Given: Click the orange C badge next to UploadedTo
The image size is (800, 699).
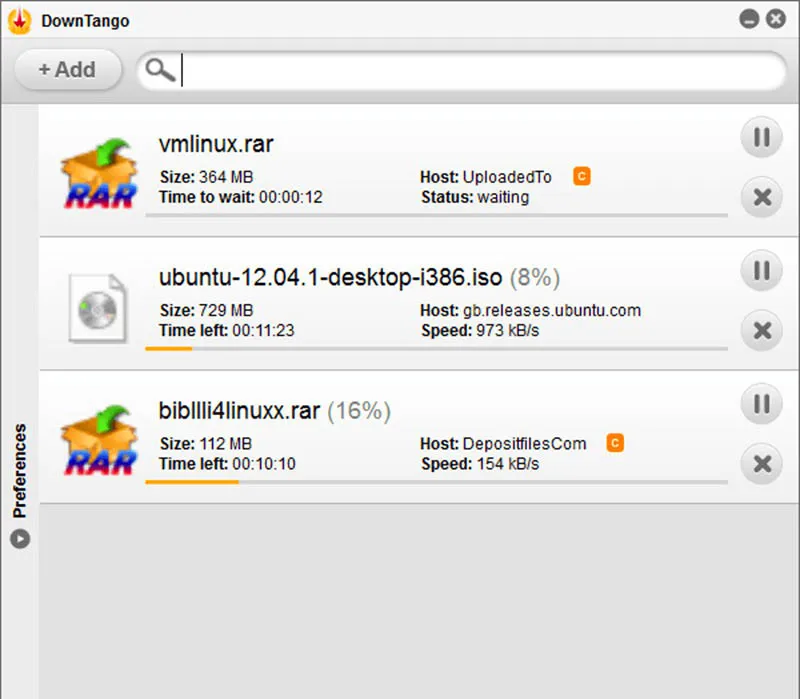Looking at the screenshot, I should point(583,176).
